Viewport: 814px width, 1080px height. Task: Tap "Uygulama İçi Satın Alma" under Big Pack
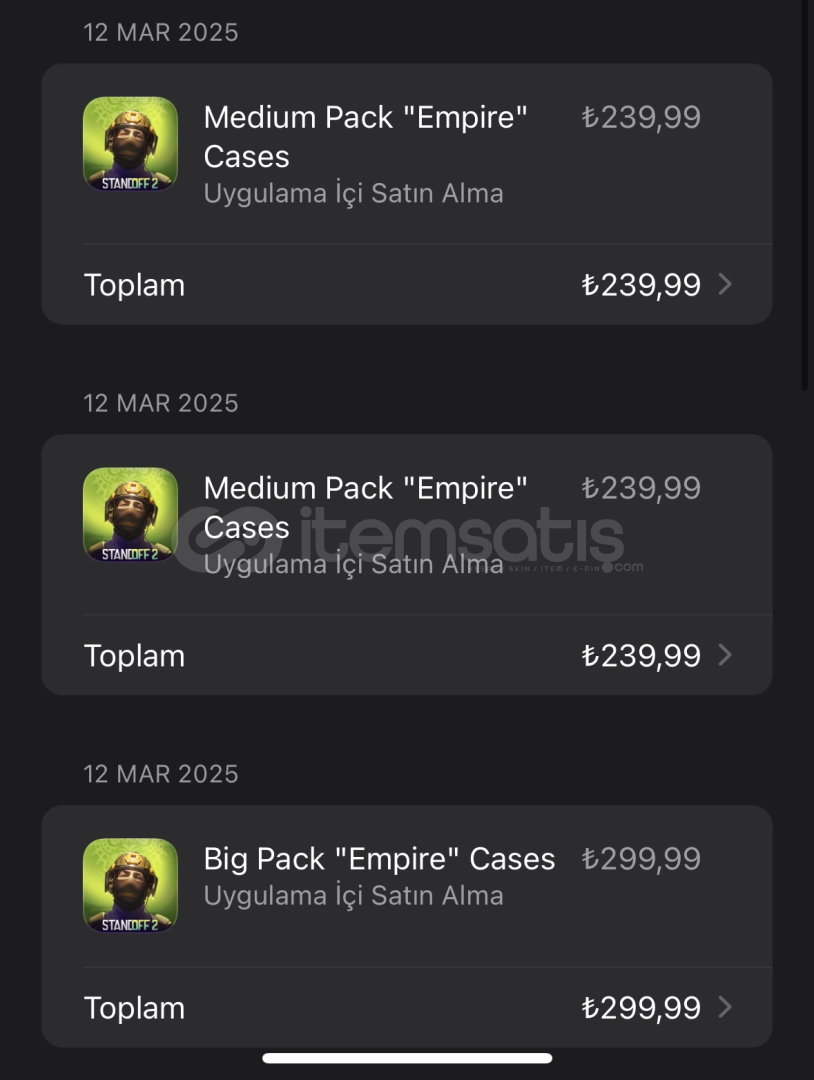353,895
